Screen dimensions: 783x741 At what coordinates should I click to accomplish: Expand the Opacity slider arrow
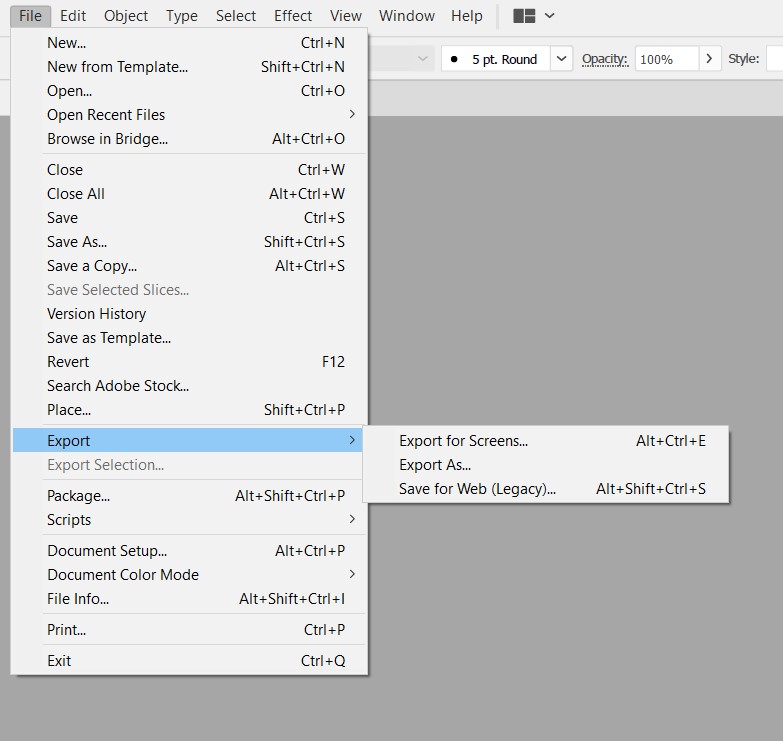(710, 59)
